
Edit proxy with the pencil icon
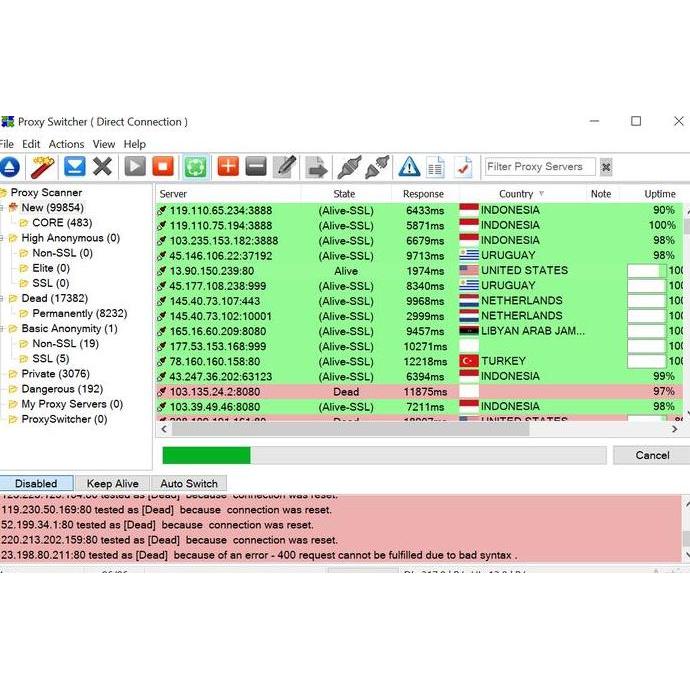coord(285,167)
